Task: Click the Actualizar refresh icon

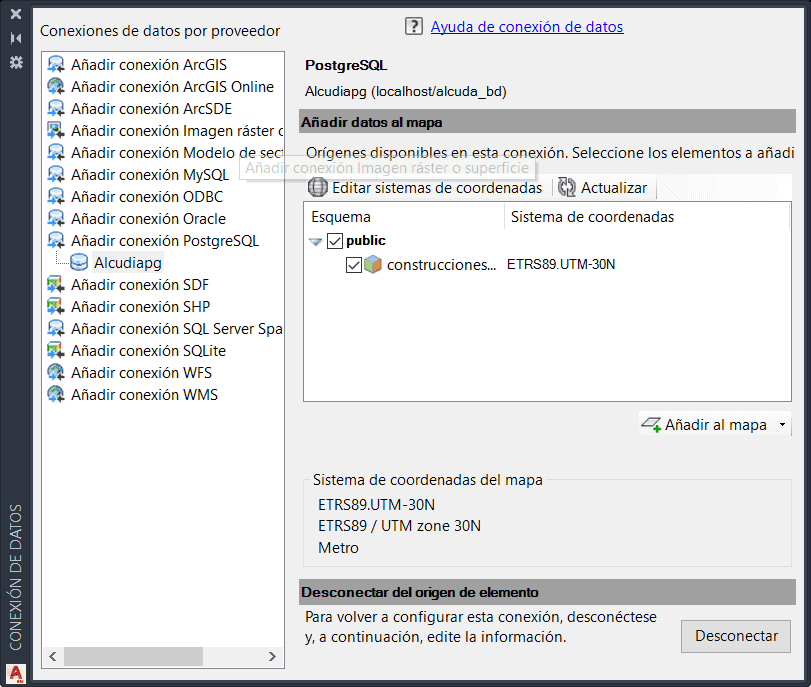Action: tap(568, 187)
